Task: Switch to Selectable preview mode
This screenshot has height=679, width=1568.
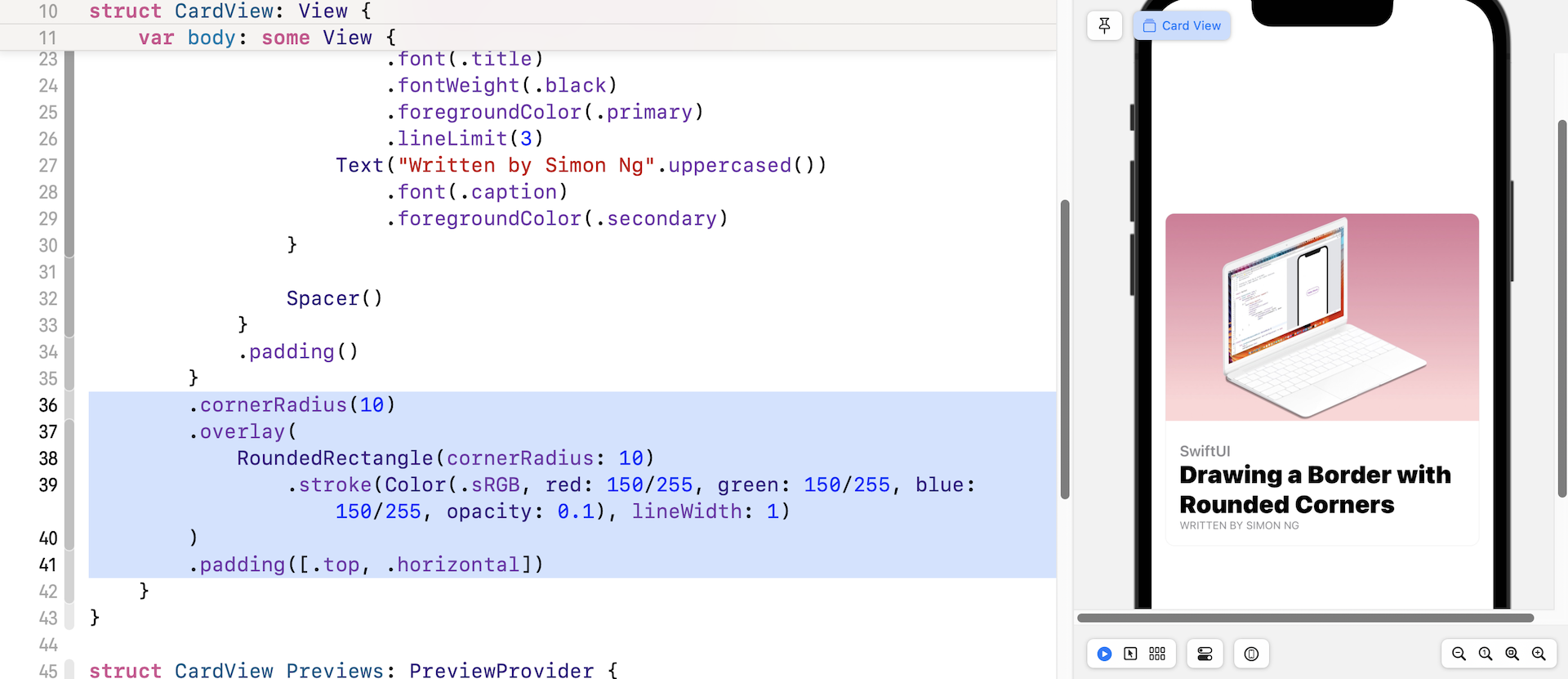Action: tap(1130, 654)
